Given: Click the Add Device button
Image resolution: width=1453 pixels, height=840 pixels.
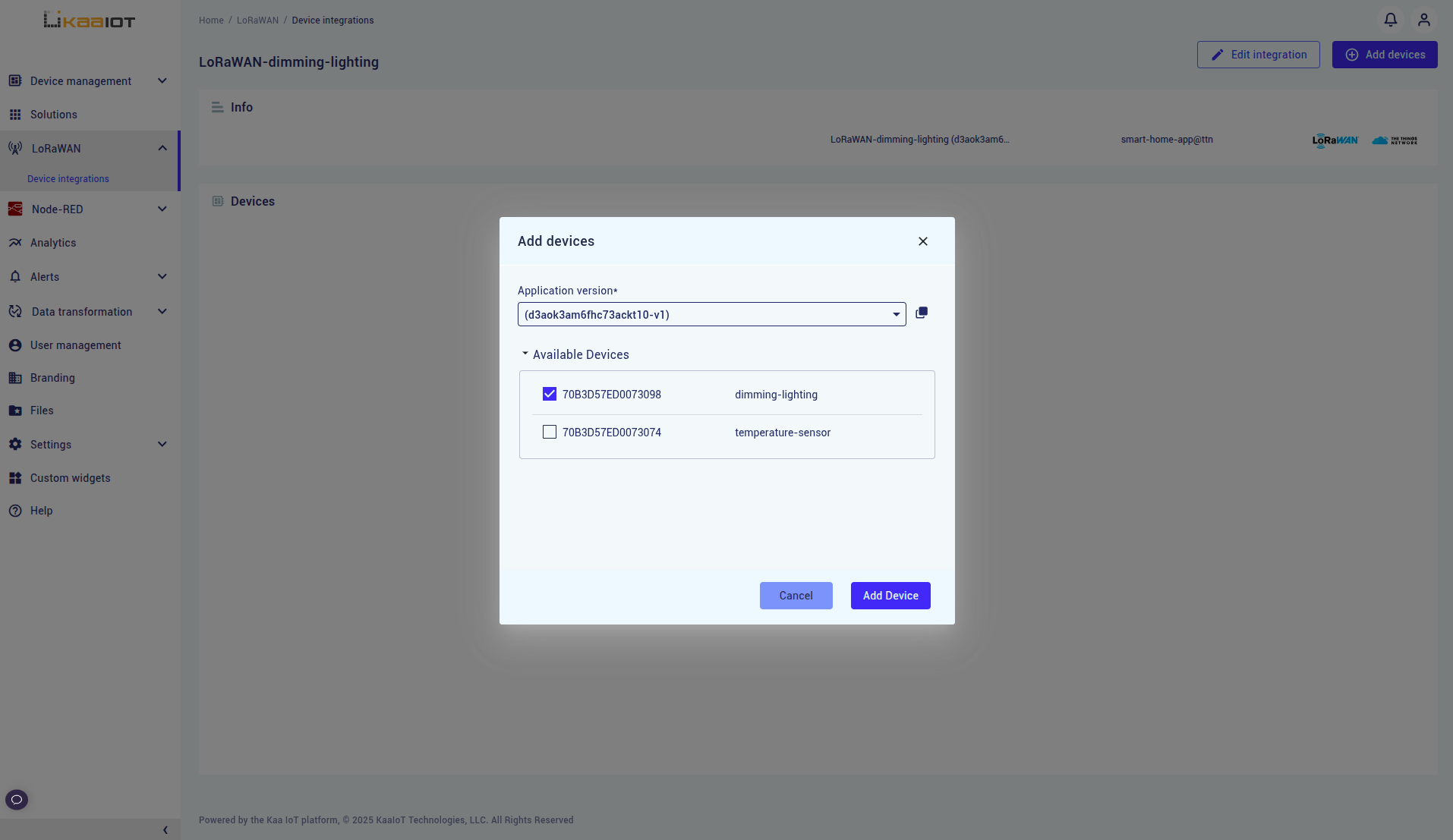Looking at the screenshot, I should pos(890,595).
